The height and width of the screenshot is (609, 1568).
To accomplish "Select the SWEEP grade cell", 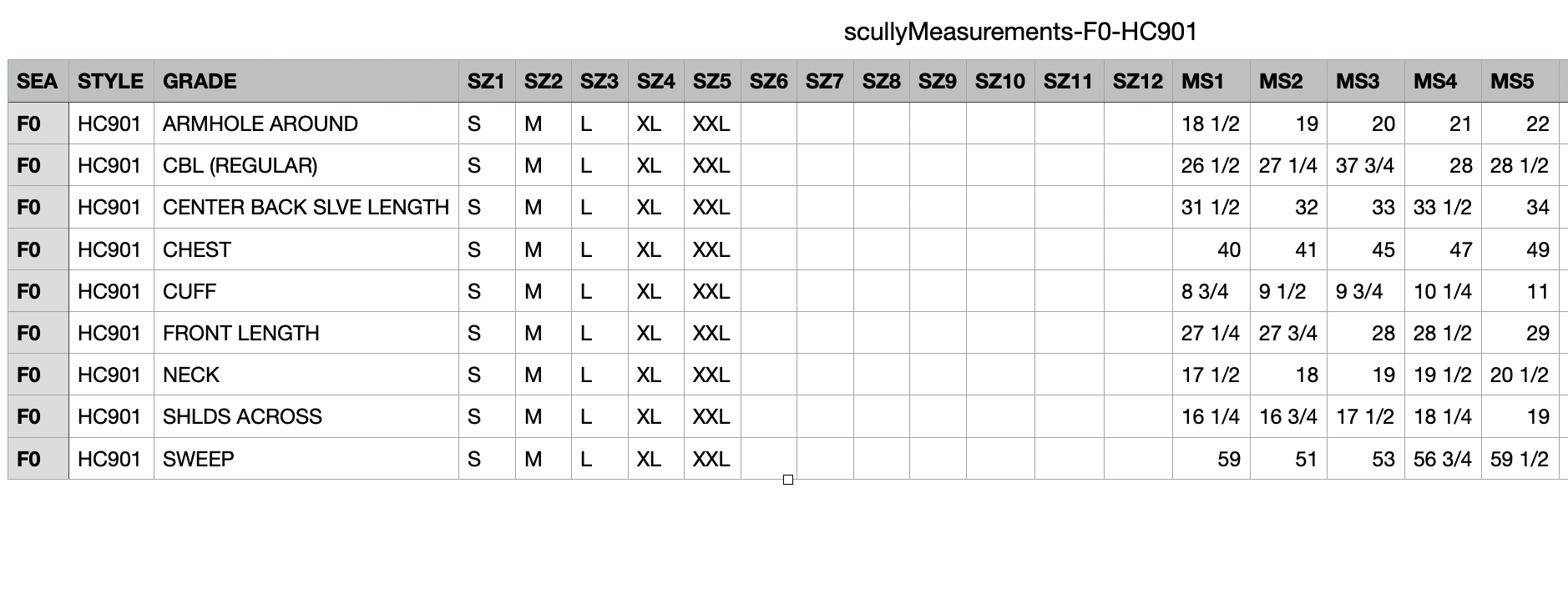I will tap(306, 459).
